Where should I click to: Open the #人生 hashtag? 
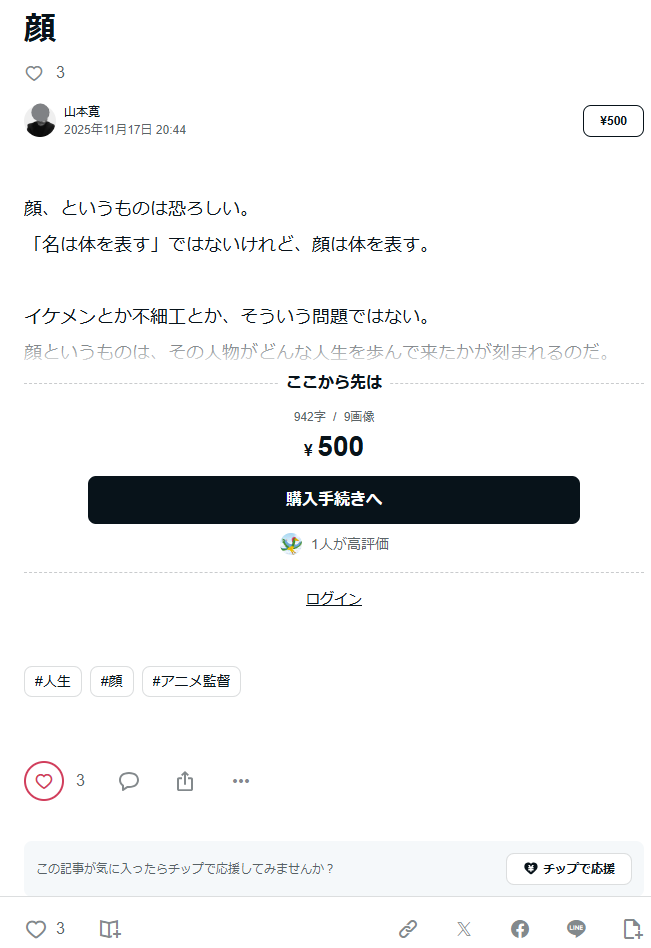[x=53, y=682]
